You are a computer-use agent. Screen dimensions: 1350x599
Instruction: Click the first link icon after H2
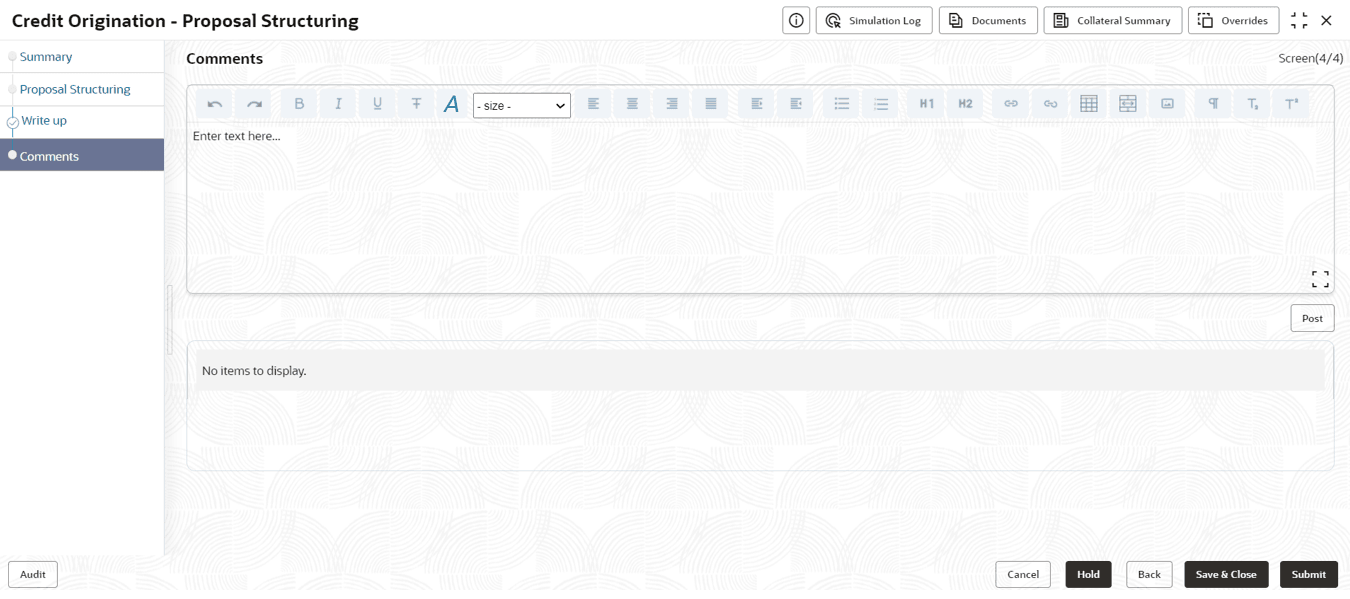[x=1011, y=104]
